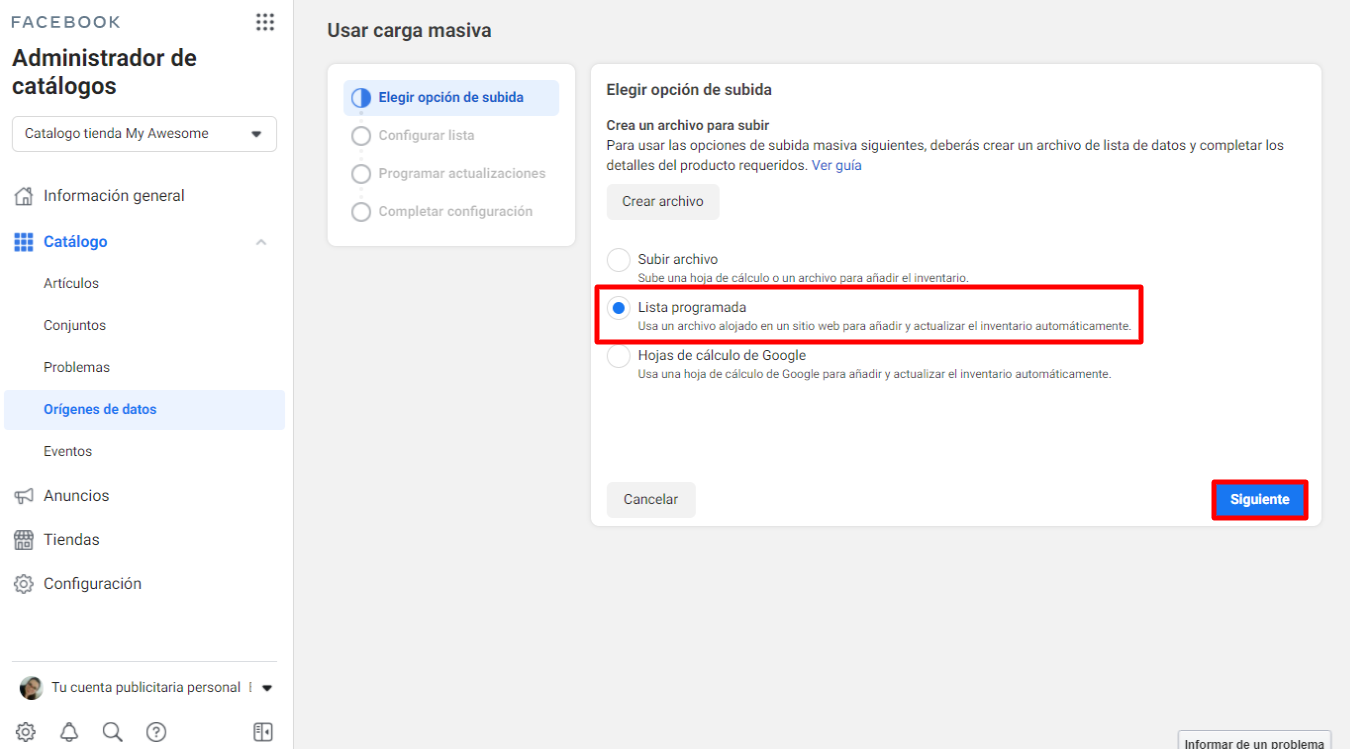Open the Ver guía link
This screenshot has height=749, width=1350.
[836, 166]
